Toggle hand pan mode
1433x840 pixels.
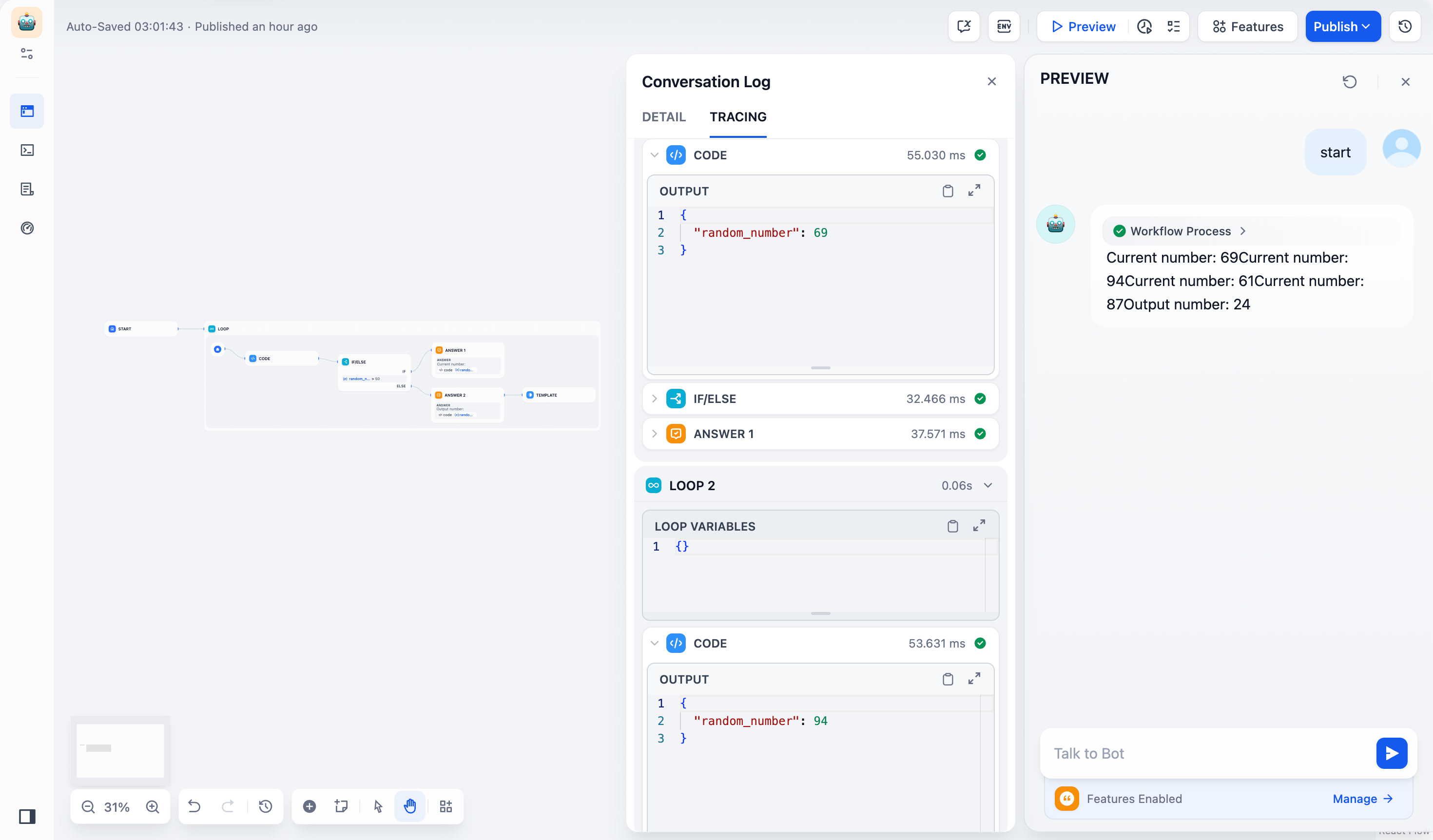[x=410, y=806]
